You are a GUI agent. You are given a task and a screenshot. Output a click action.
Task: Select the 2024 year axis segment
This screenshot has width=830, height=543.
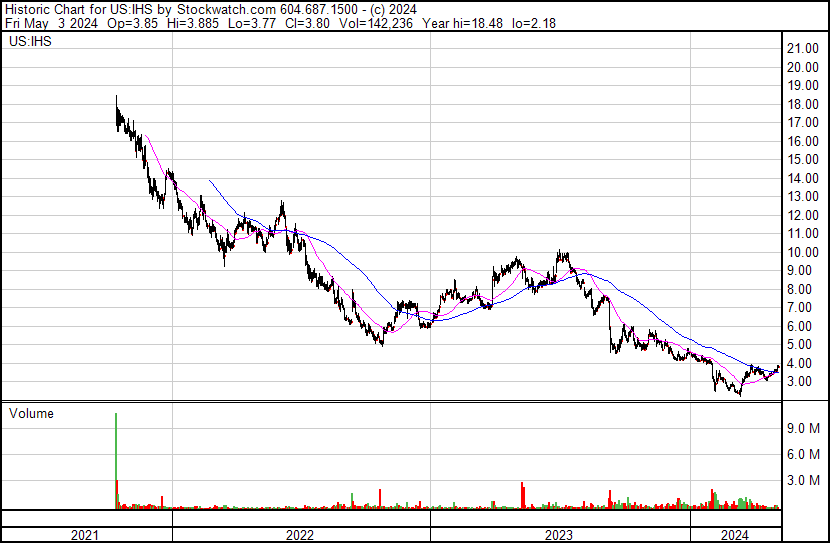click(736, 535)
